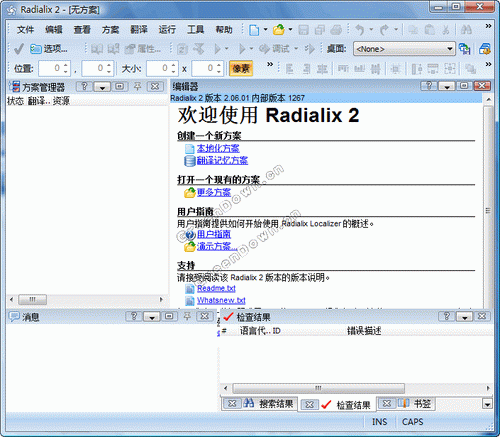
Task: Open the 翻译 menu
Action: click(x=139, y=30)
